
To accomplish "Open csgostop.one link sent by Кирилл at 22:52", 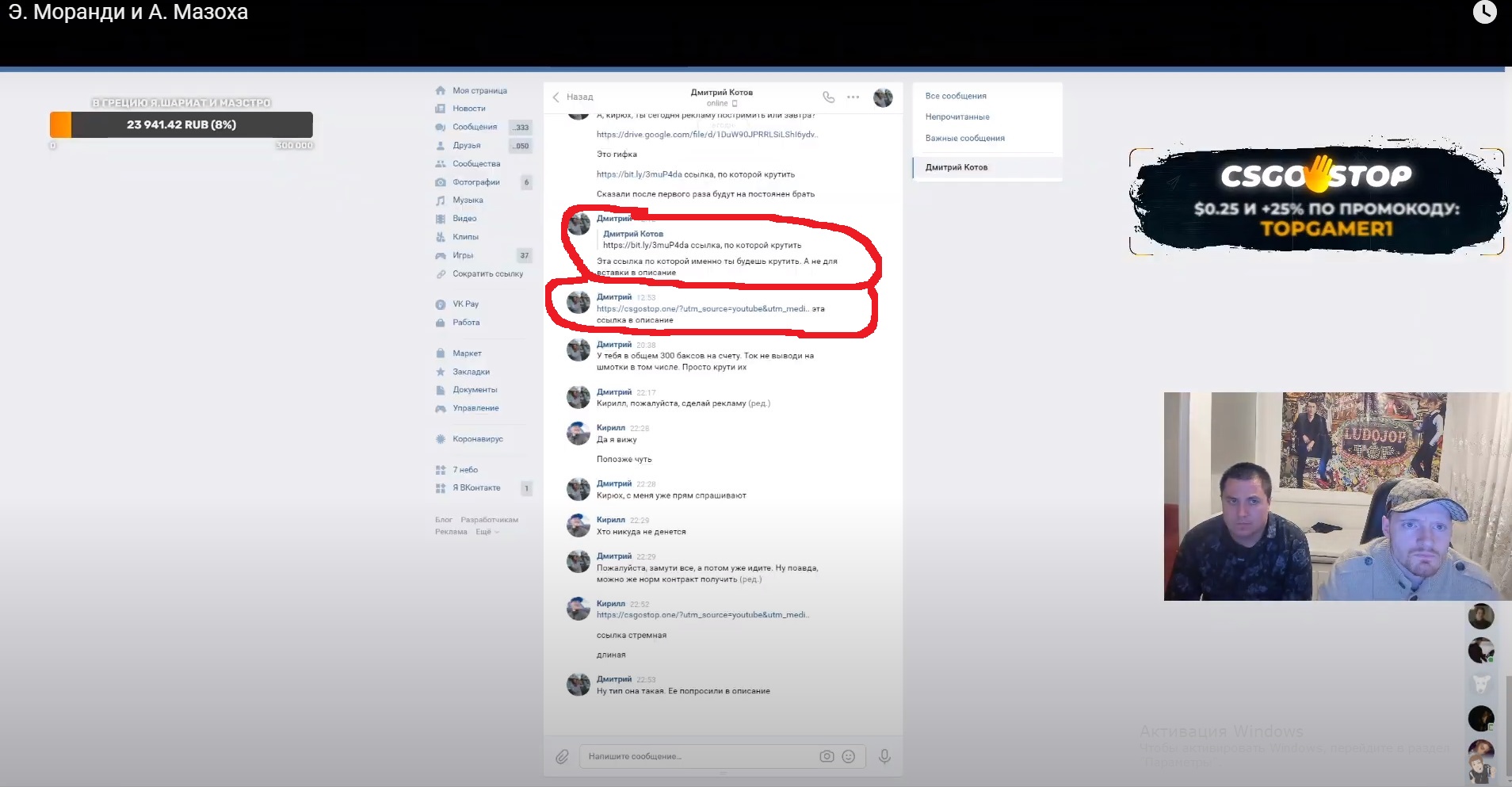I will tap(703, 615).
